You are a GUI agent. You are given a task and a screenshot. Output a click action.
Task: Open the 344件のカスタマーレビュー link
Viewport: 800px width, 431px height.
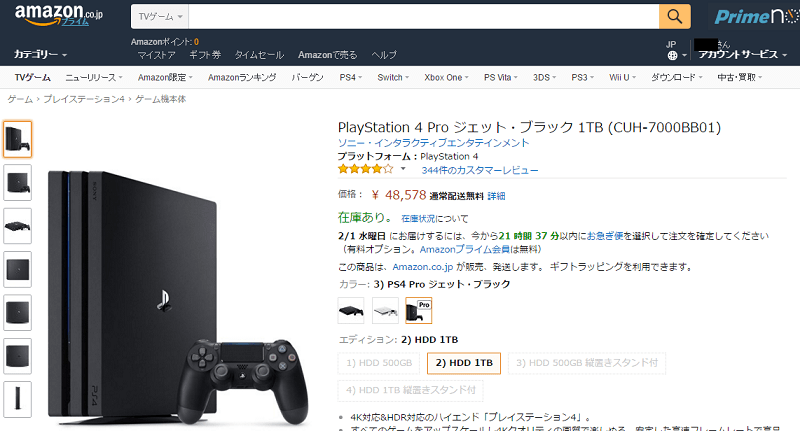point(480,170)
